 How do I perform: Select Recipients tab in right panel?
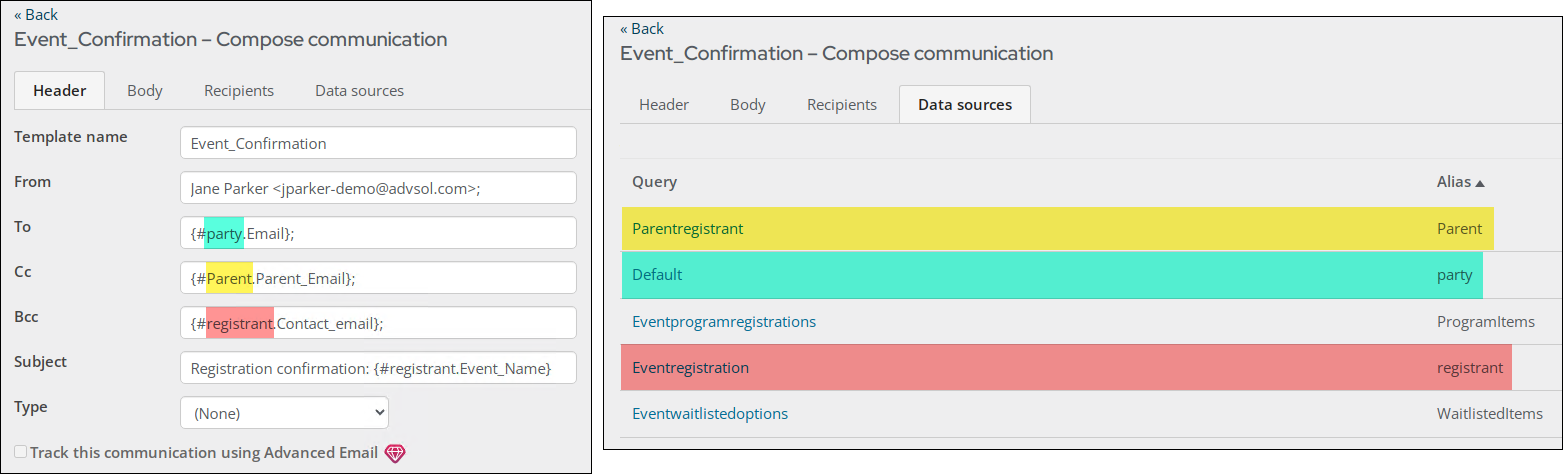click(x=842, y=104)
